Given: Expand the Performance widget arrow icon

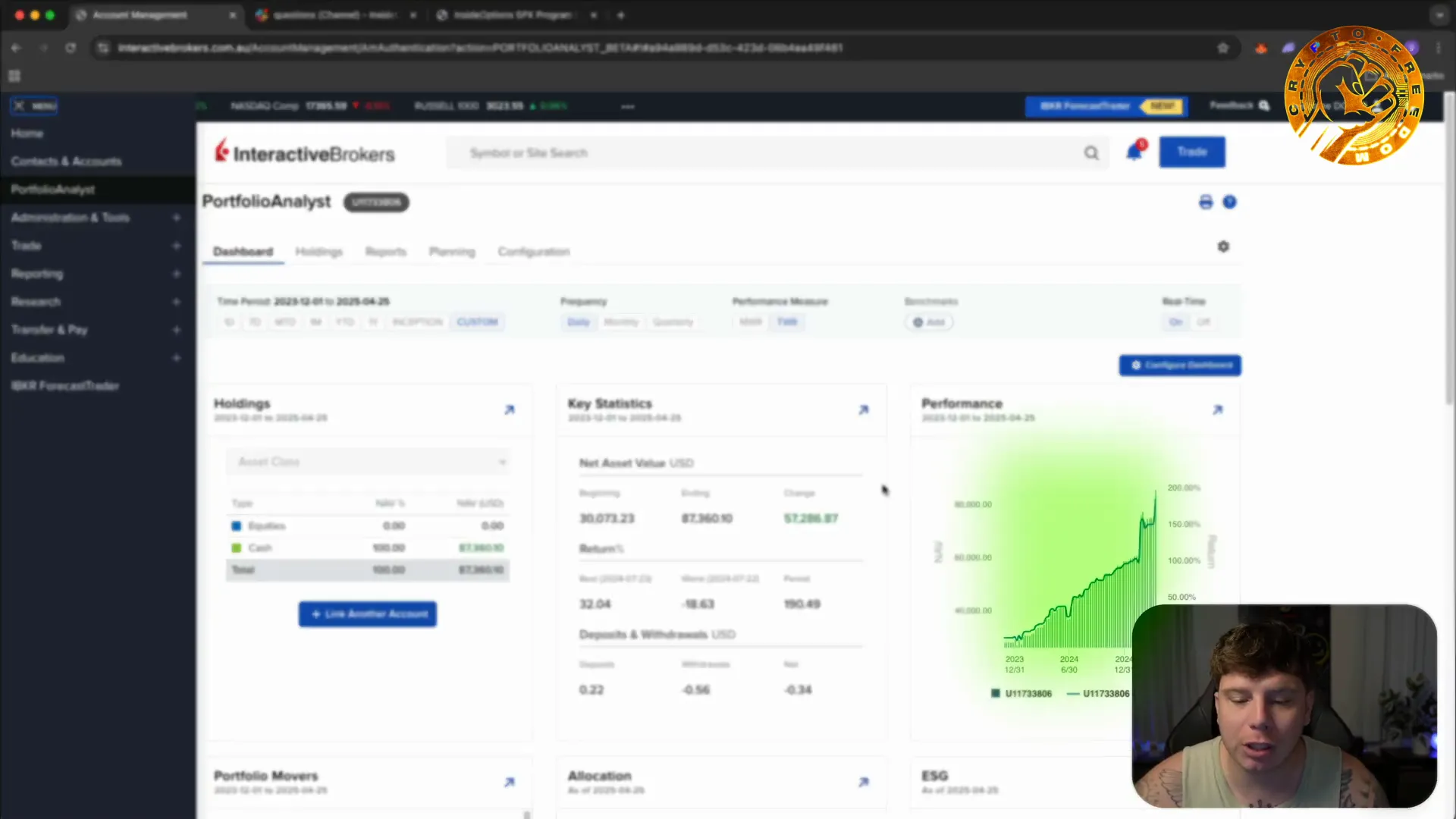Looking at the screenshot, I should [1218, 409].
